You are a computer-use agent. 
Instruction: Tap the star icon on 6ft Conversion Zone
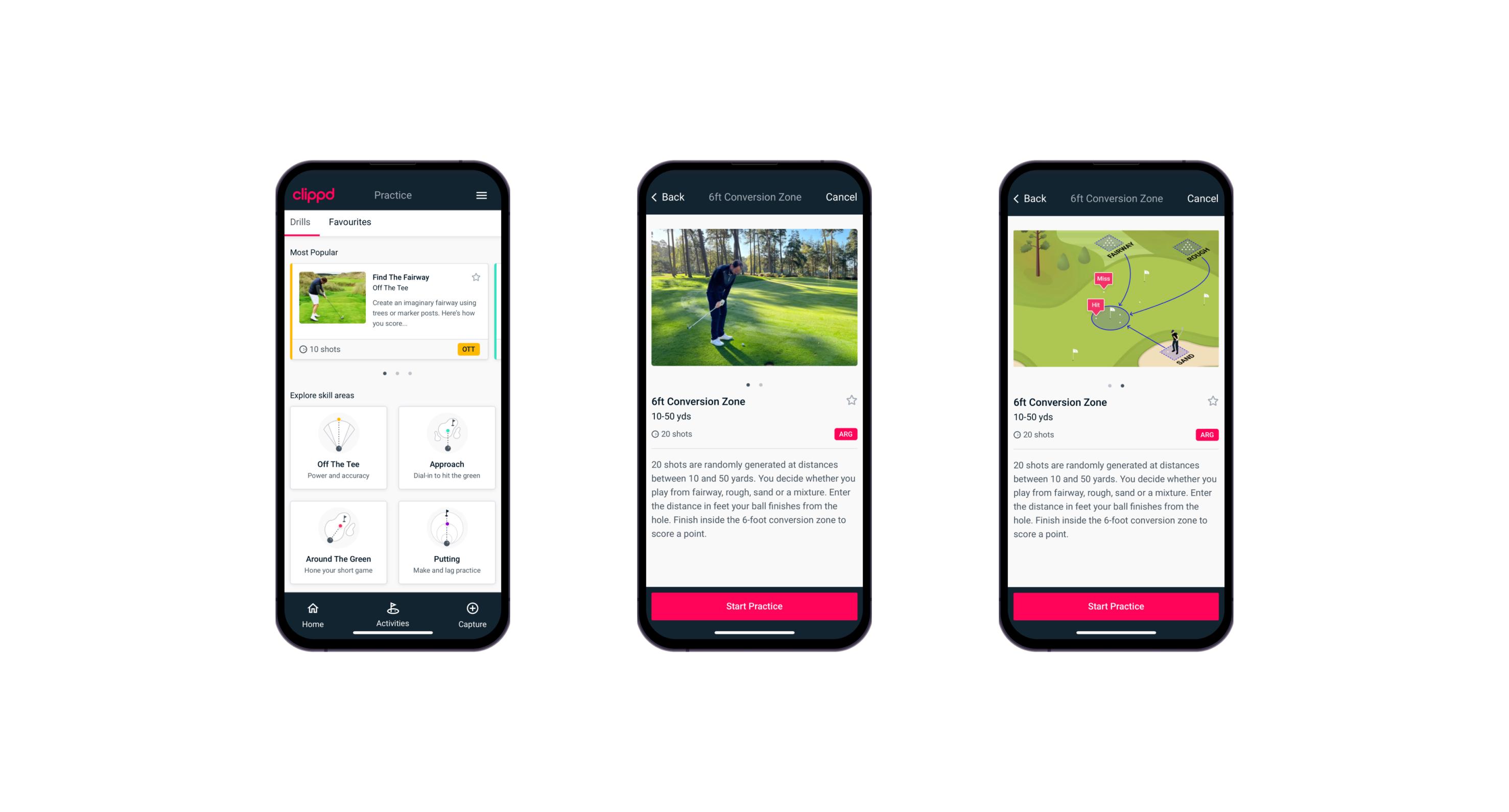point(851,401)
